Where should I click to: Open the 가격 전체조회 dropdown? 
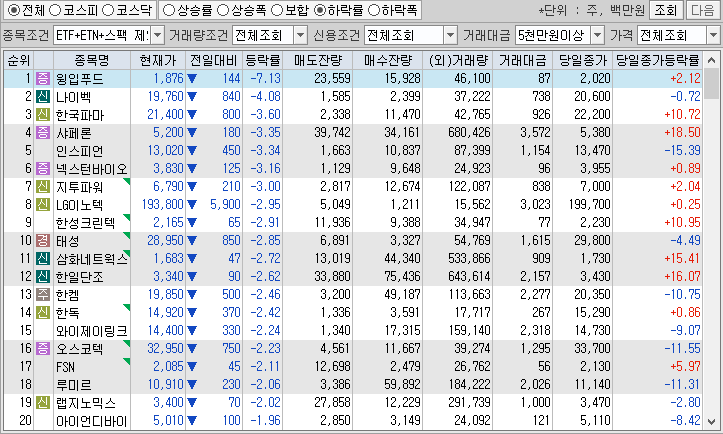point(713,35)
